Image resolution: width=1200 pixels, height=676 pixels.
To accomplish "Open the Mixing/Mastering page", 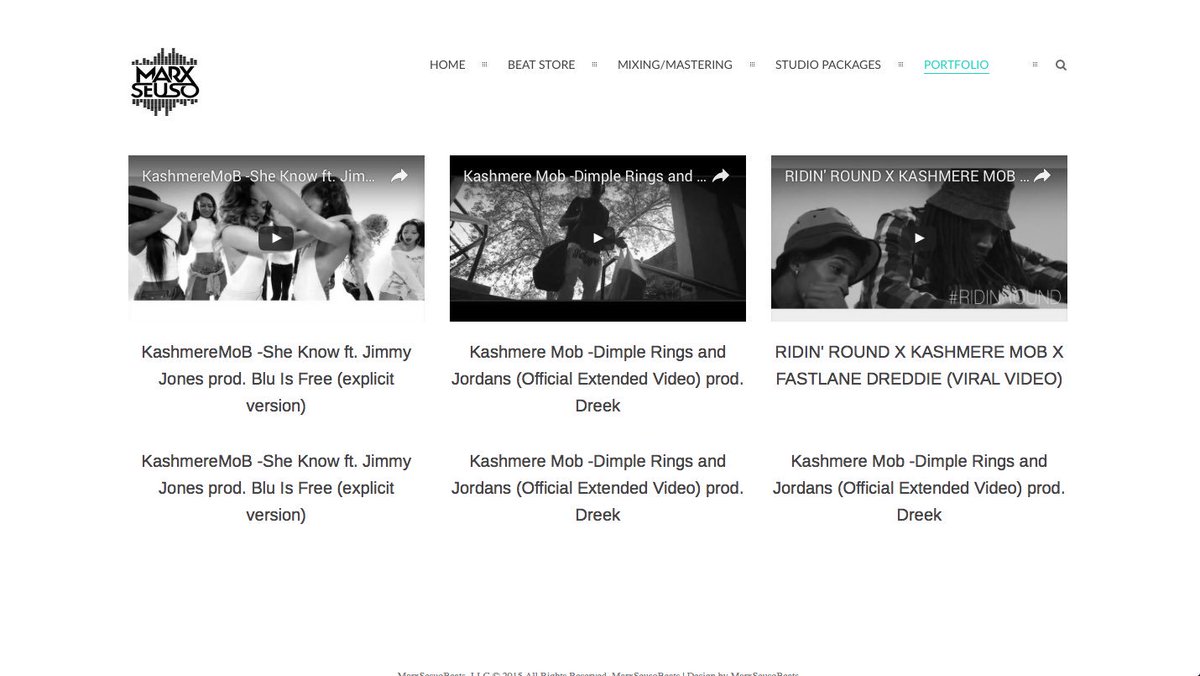I will click(675, 65).
